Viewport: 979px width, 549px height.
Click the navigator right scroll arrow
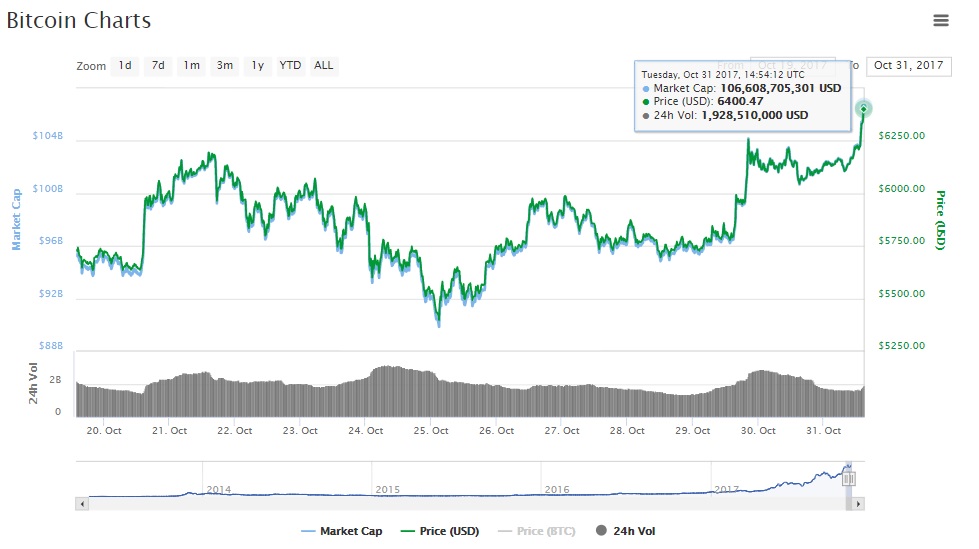coord(858,503)
